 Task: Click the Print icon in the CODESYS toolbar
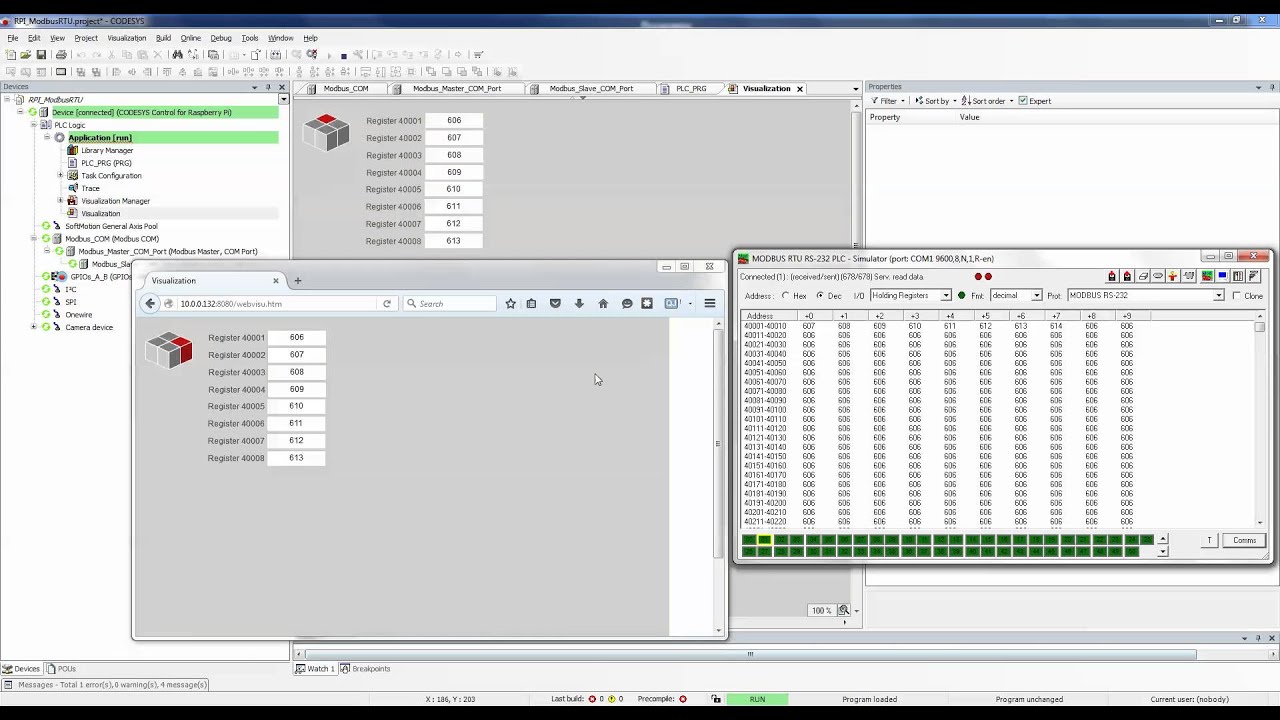click(61, 55)
